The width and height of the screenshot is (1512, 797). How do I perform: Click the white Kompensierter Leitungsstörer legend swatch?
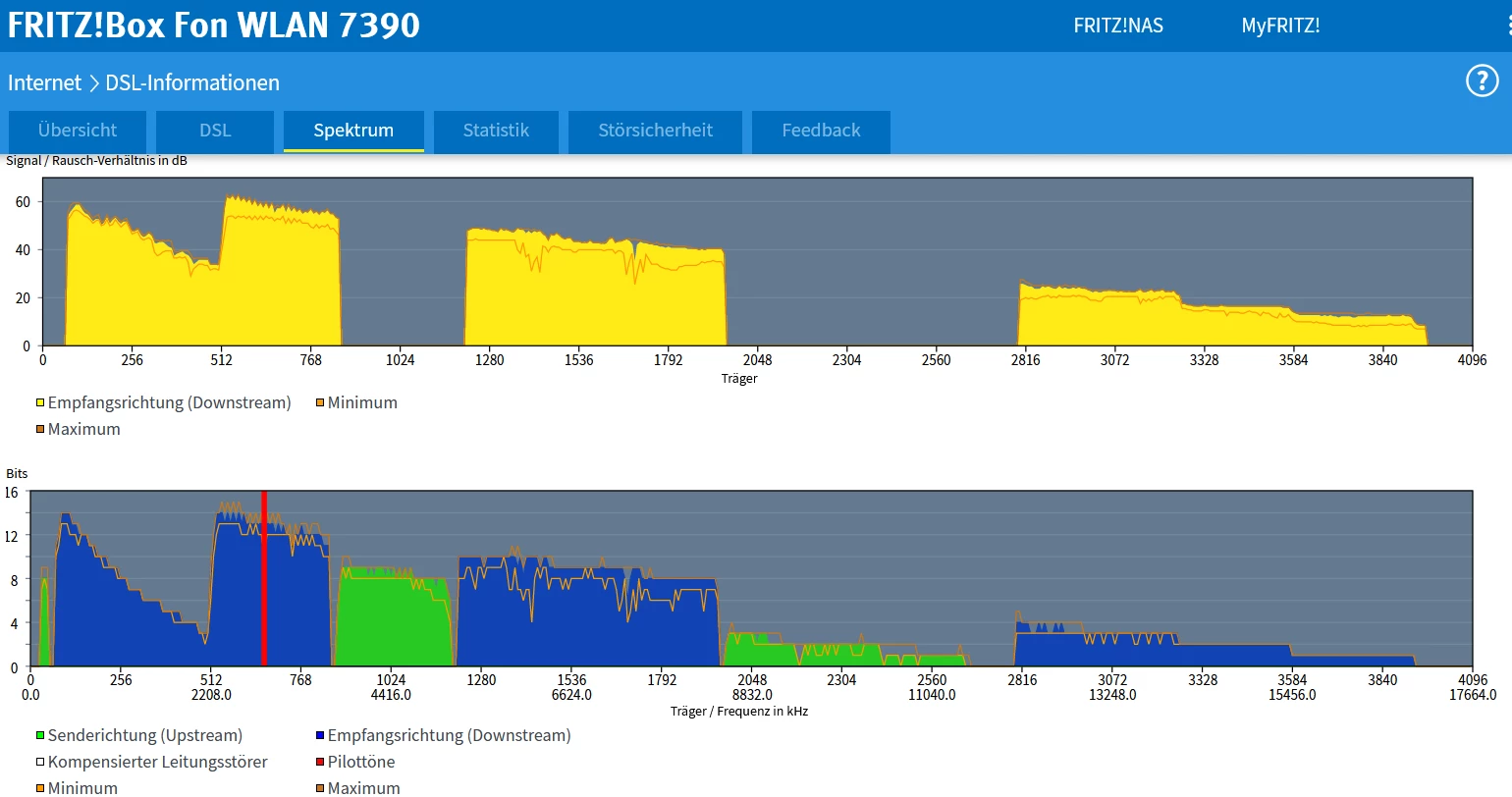(40, 762)
